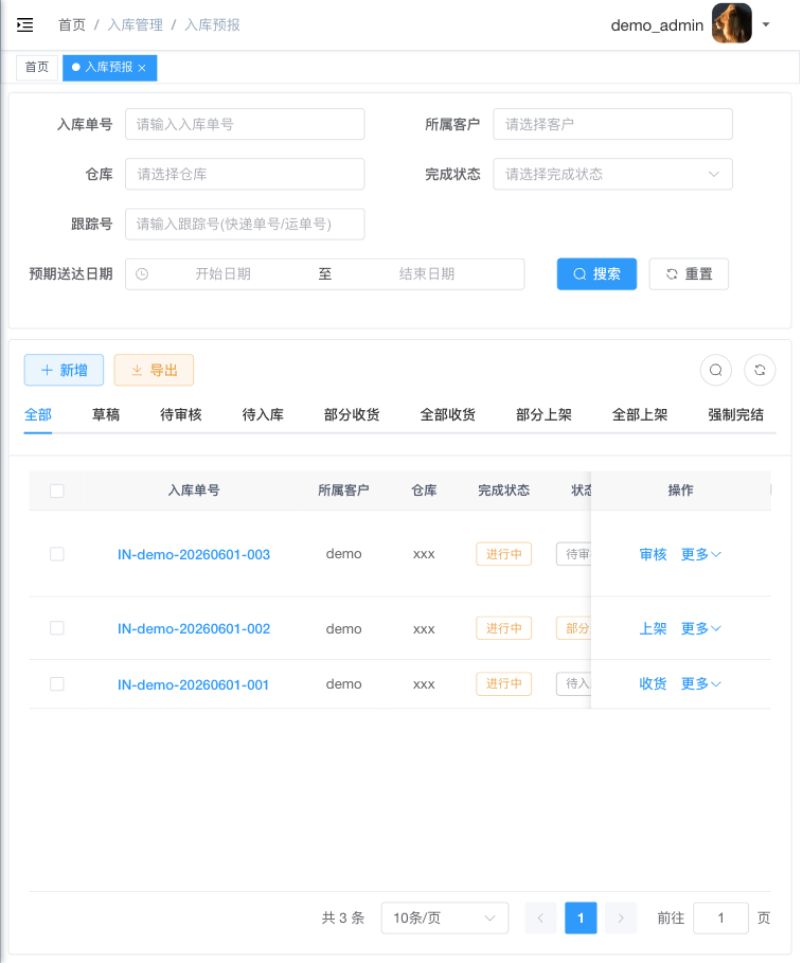Open the 所属客户 customer selector

[x=613, y=124]
